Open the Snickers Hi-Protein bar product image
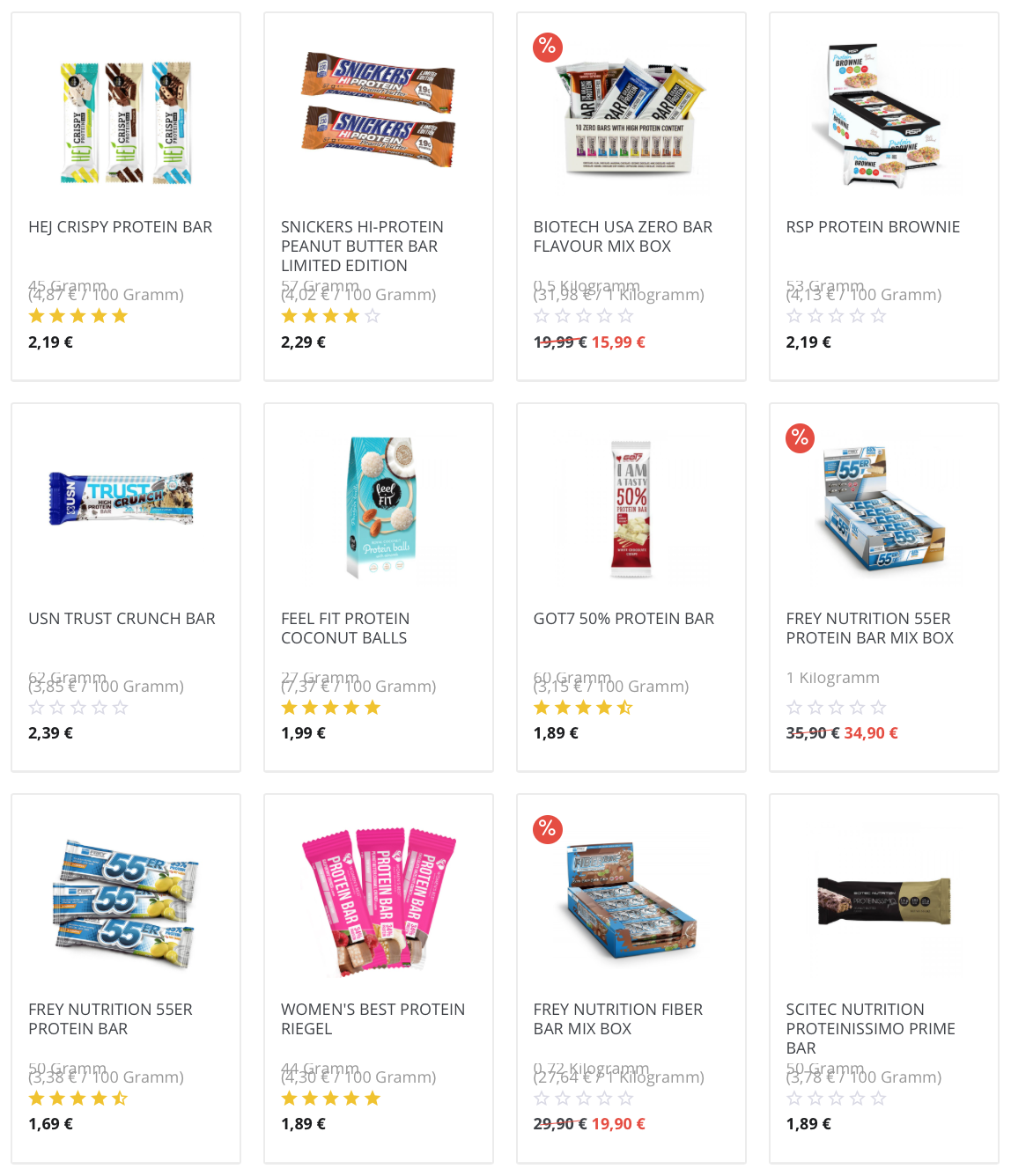Viewport: 1011px width, 1176px height. (379, 110)
